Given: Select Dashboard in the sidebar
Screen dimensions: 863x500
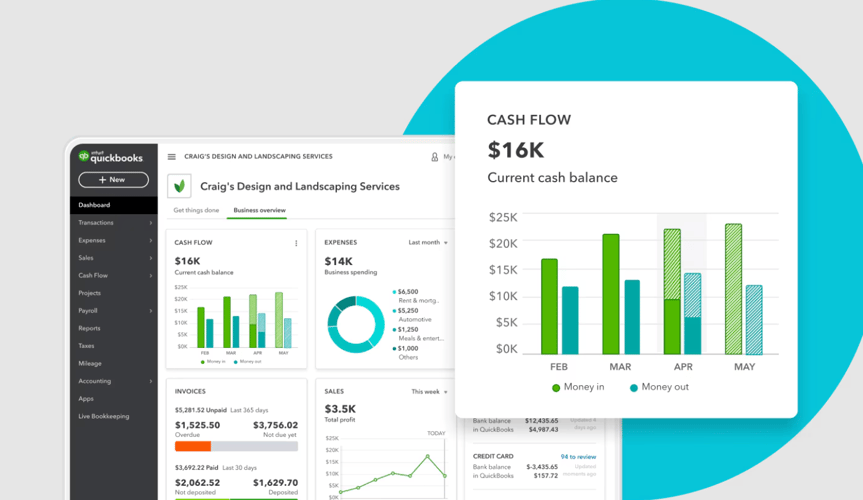Looking at the screenshot, I should click(113, 205).
